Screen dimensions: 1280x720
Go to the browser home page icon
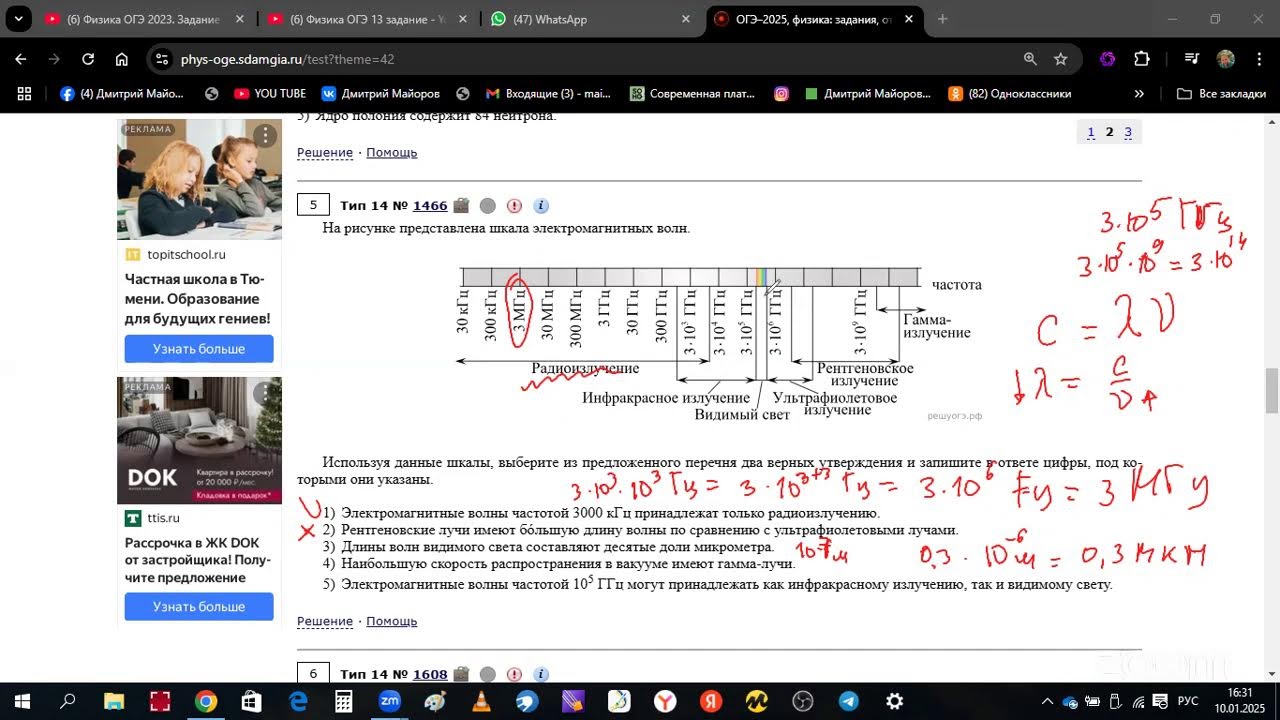pos(122,59)
